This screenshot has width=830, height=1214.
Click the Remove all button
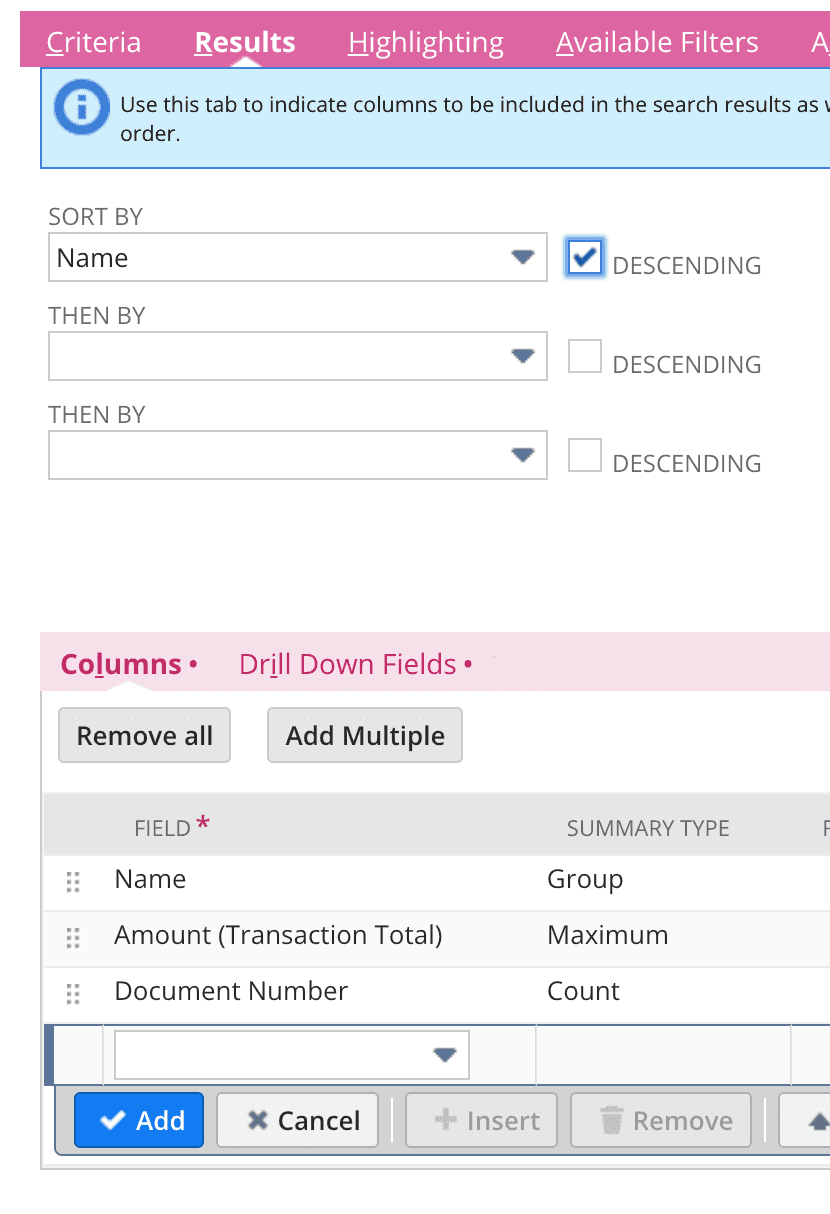[144, 735]
